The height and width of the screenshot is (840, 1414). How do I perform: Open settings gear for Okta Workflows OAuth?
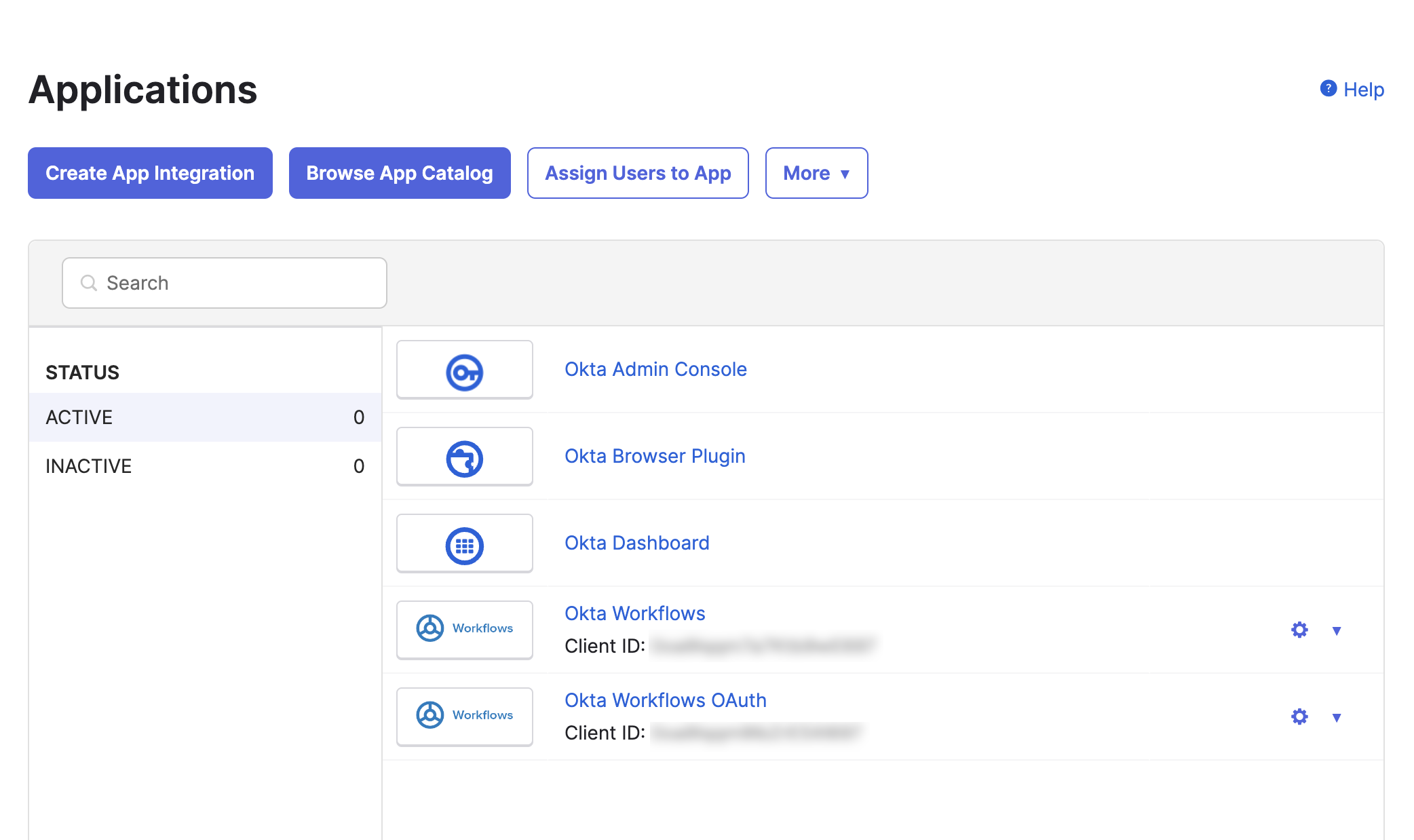(x=1299, y=717)
